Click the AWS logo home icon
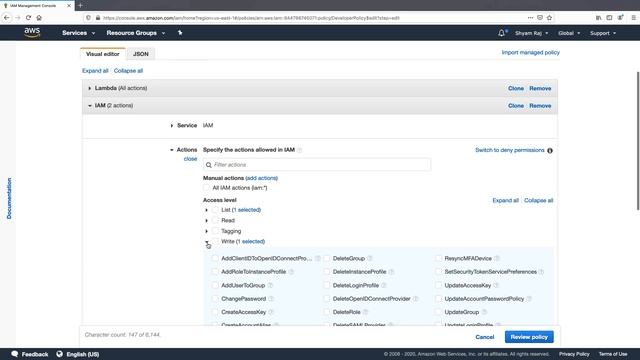 tap(32, 33)
